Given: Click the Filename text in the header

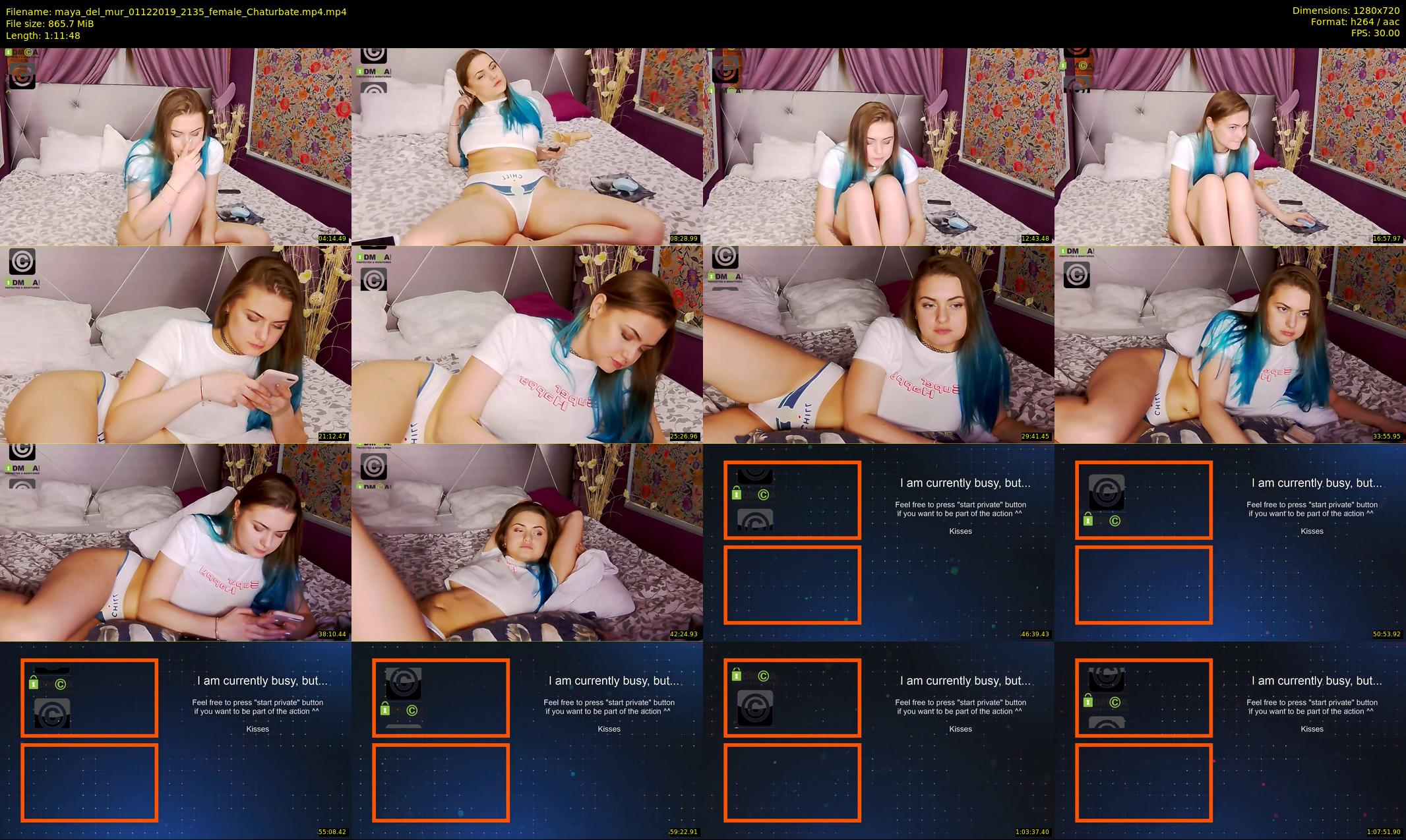Looking at the screenshot, I should click(176, 12).
